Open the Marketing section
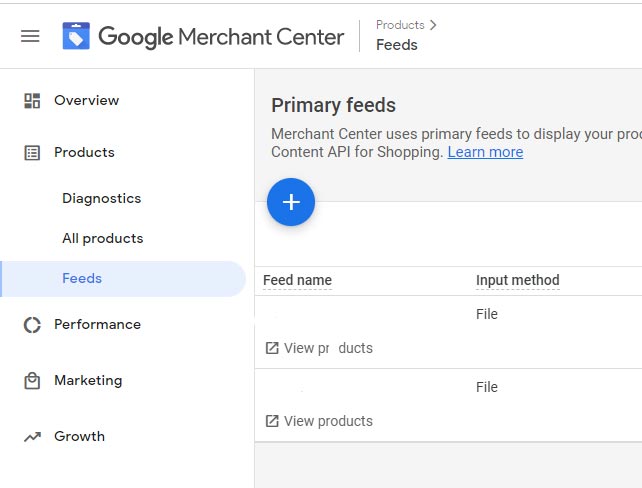This screenshot has width=642, height=488. coord(88,380)
